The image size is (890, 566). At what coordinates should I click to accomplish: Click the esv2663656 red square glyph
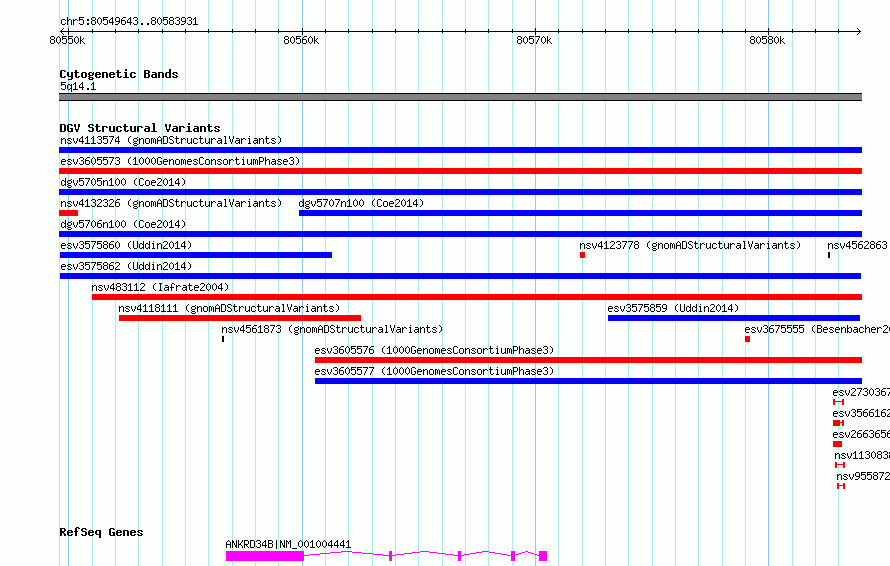click(837, 444)
